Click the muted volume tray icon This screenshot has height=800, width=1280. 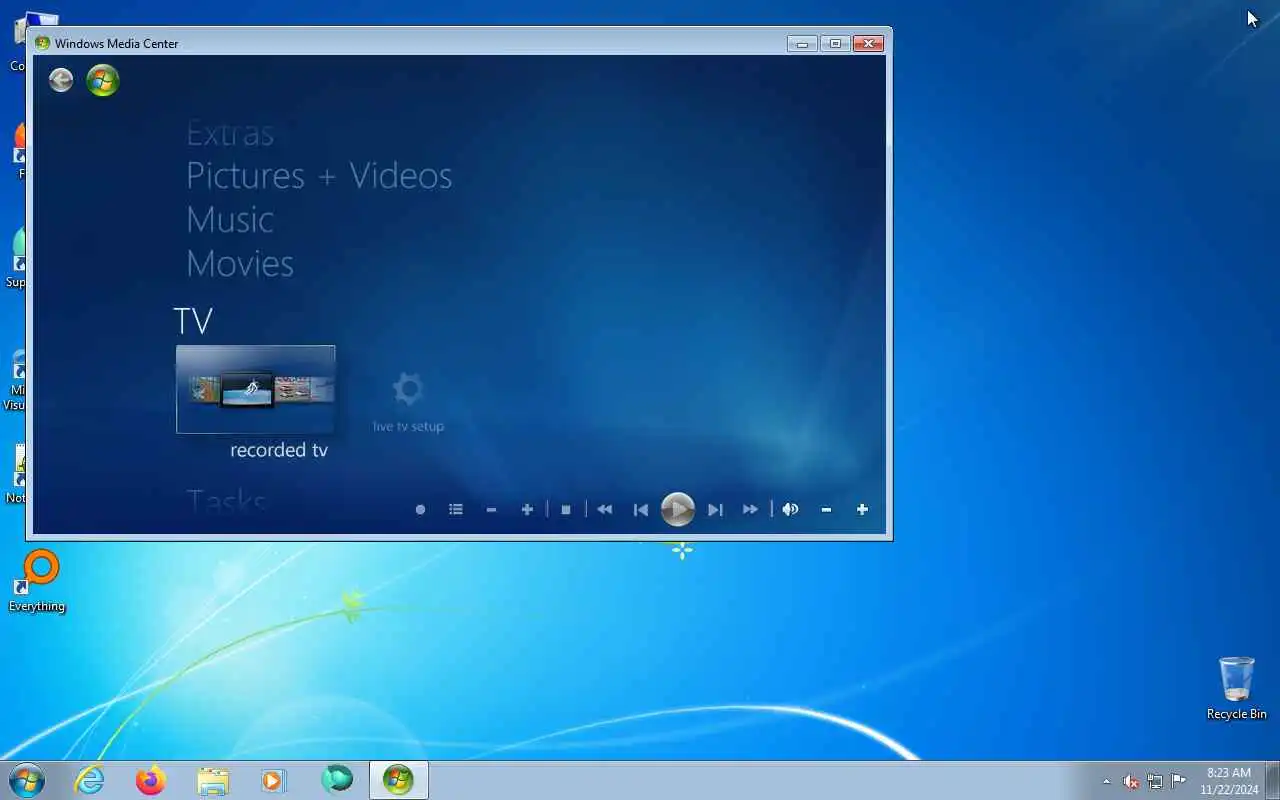pyautogui.click(x=1131, y=781)
